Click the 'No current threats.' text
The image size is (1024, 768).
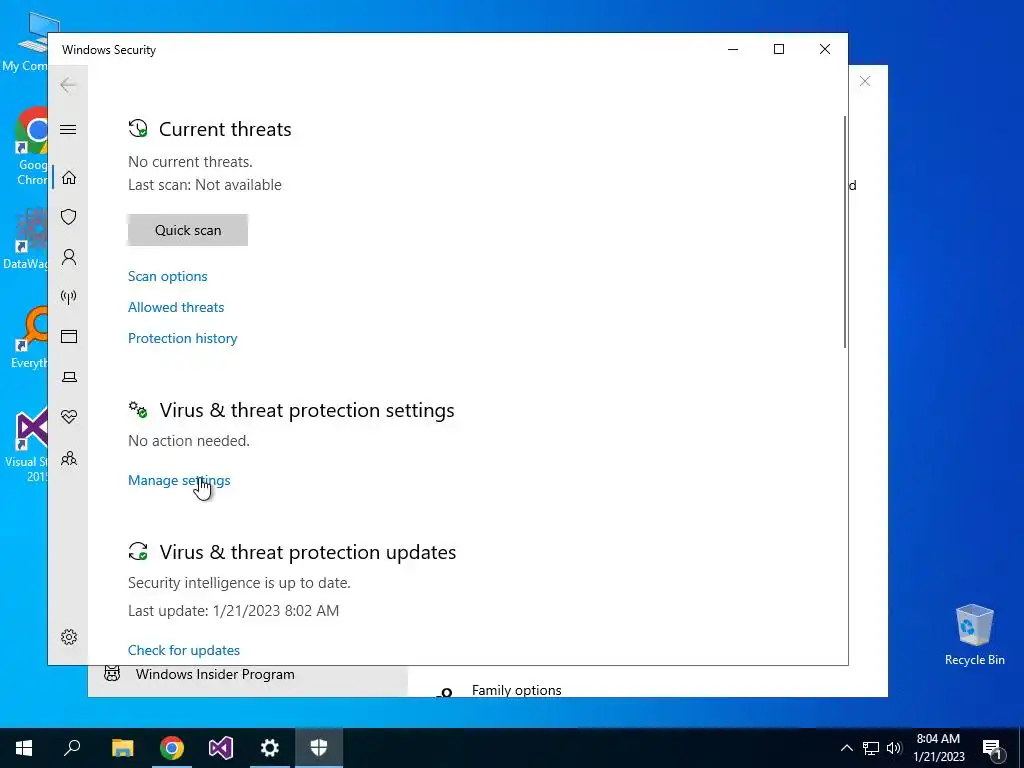tap(190, 162)
